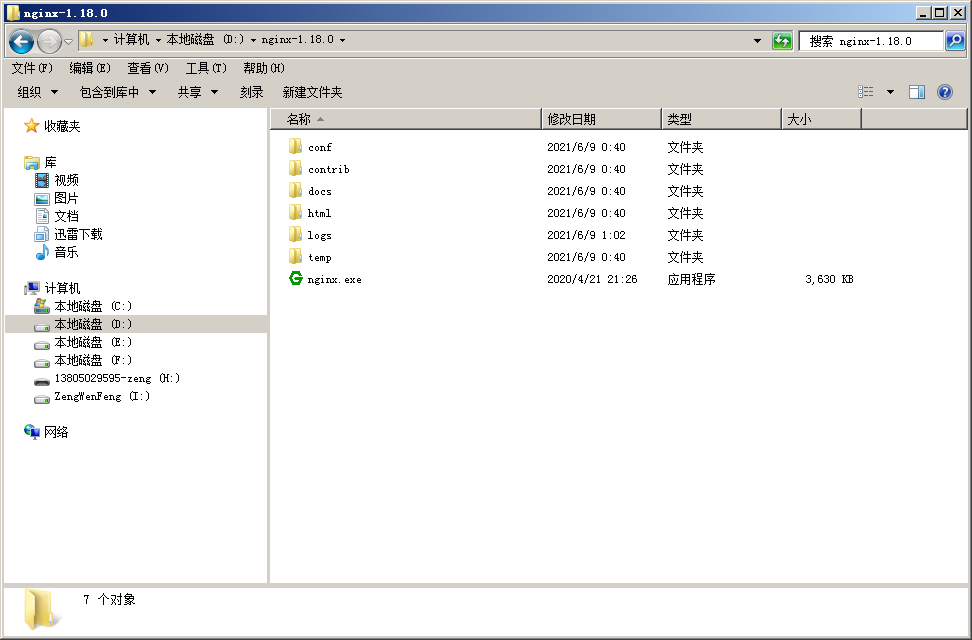Click the Forward navigation arrow

tap(49, 42)
